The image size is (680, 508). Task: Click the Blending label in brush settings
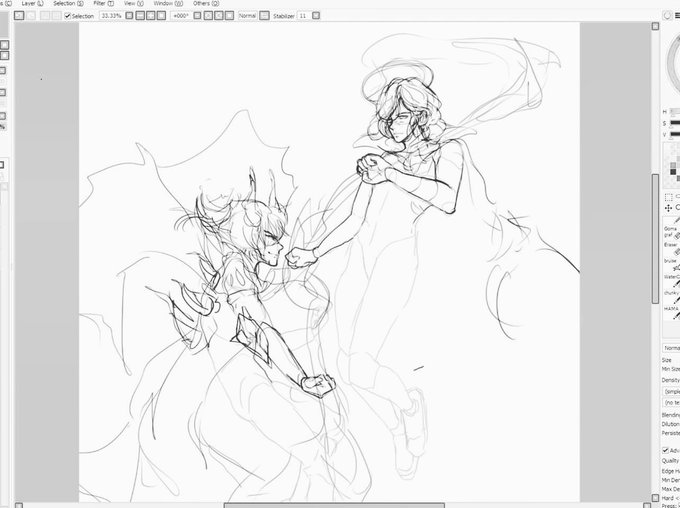[670, 415]
